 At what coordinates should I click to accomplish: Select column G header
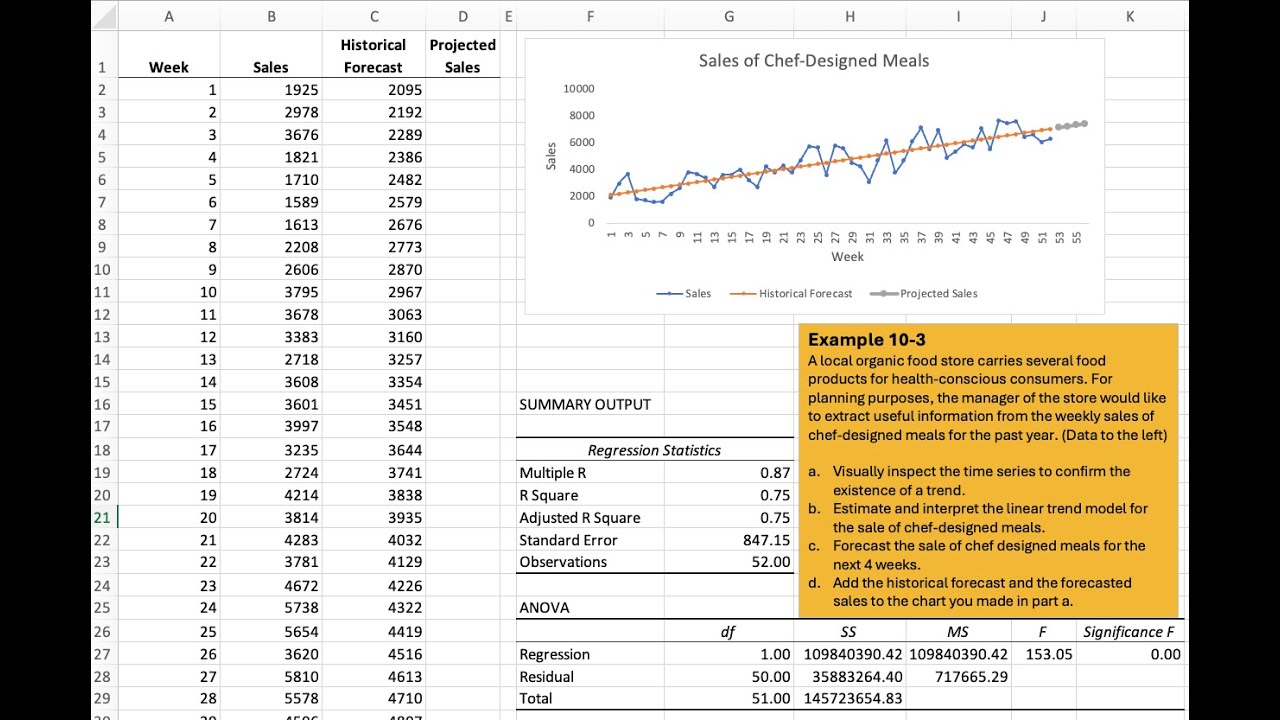coord(729,16)
